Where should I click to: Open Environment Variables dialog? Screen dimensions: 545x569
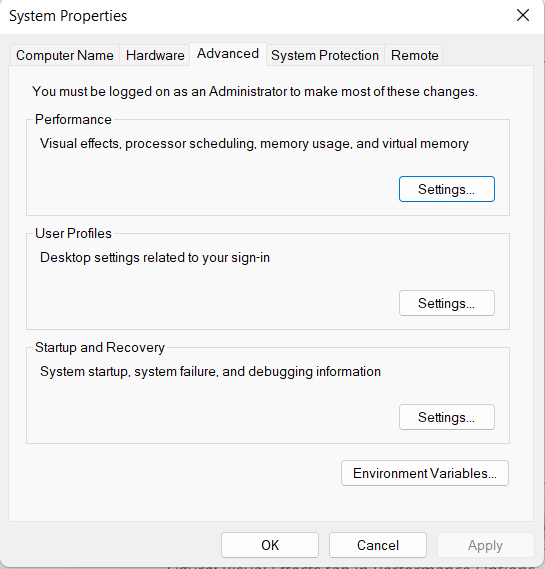[x=425, y=473]
